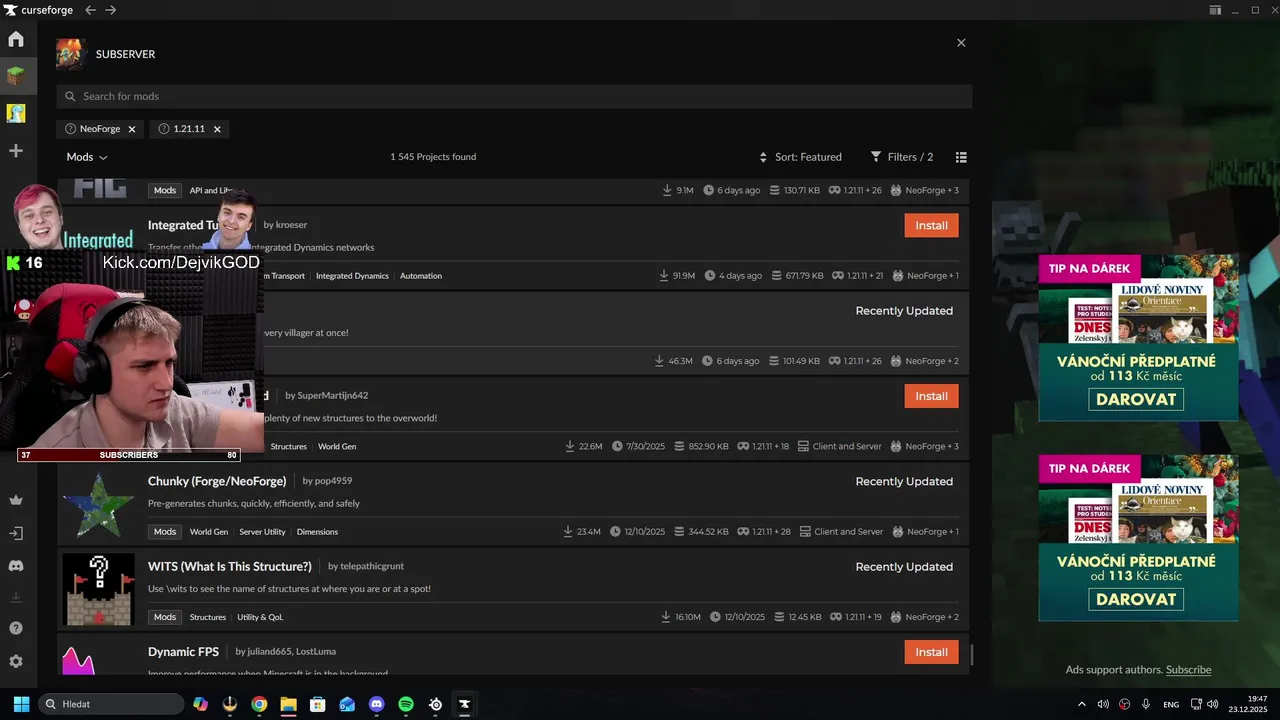
Task: Open the Windows Start menu
Action: 21,704
